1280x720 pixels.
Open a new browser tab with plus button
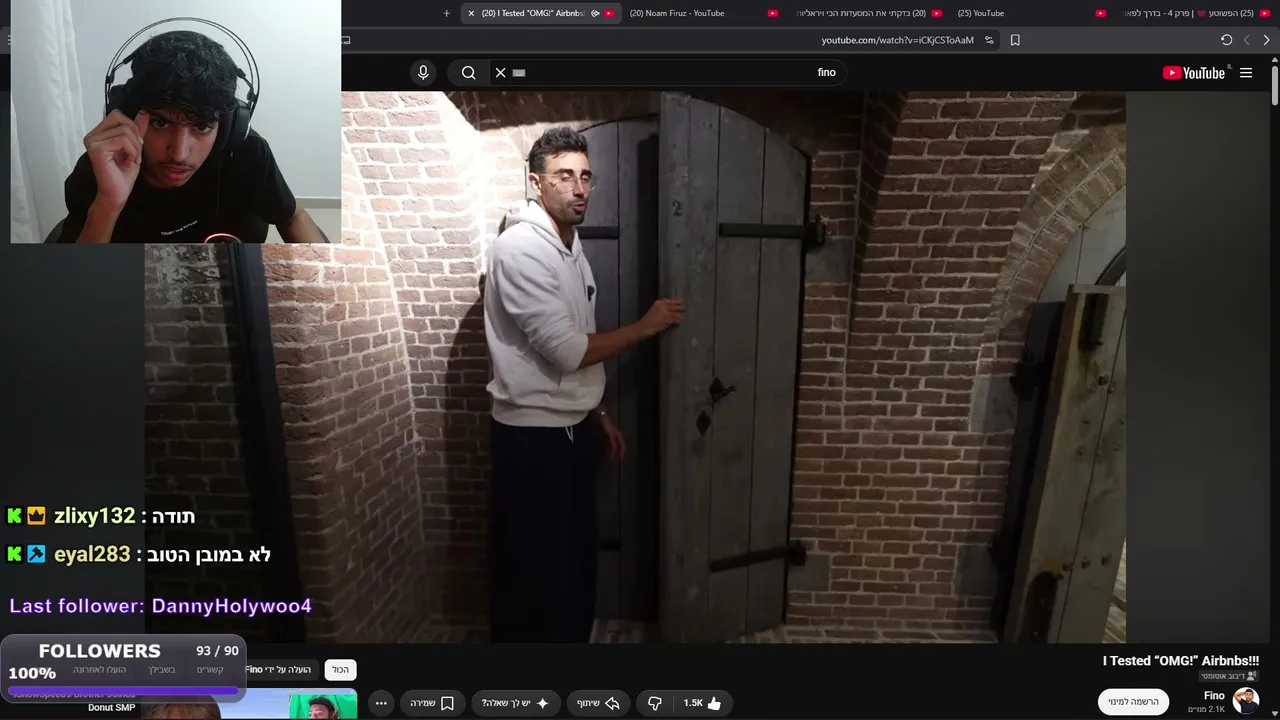(446, 13)
